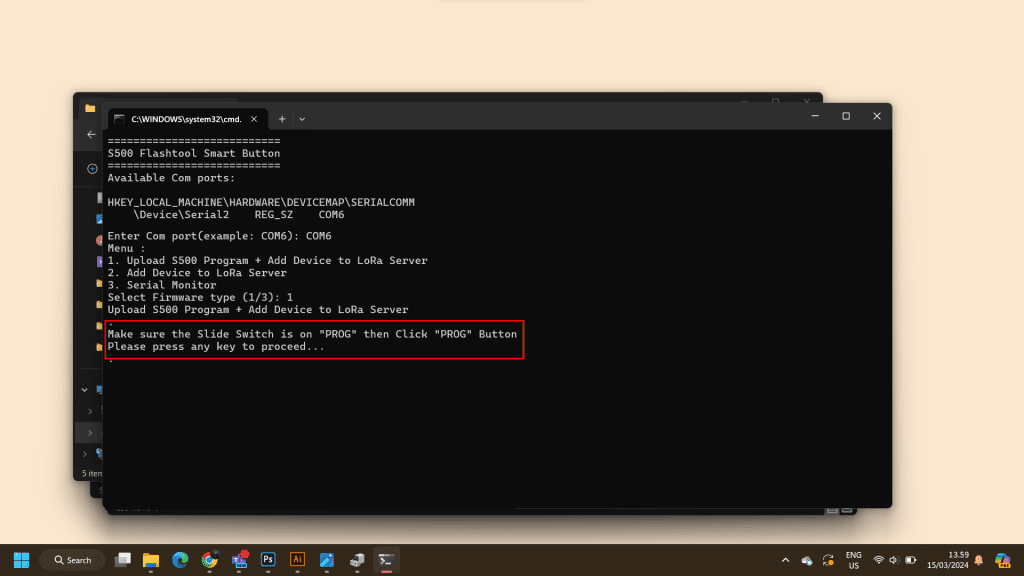Select the C:\WINDOWS\system32\cmd.exe tab
The width and height of the screenshot is (1024, 576).
pyautogui.click(x=180, y=118)
